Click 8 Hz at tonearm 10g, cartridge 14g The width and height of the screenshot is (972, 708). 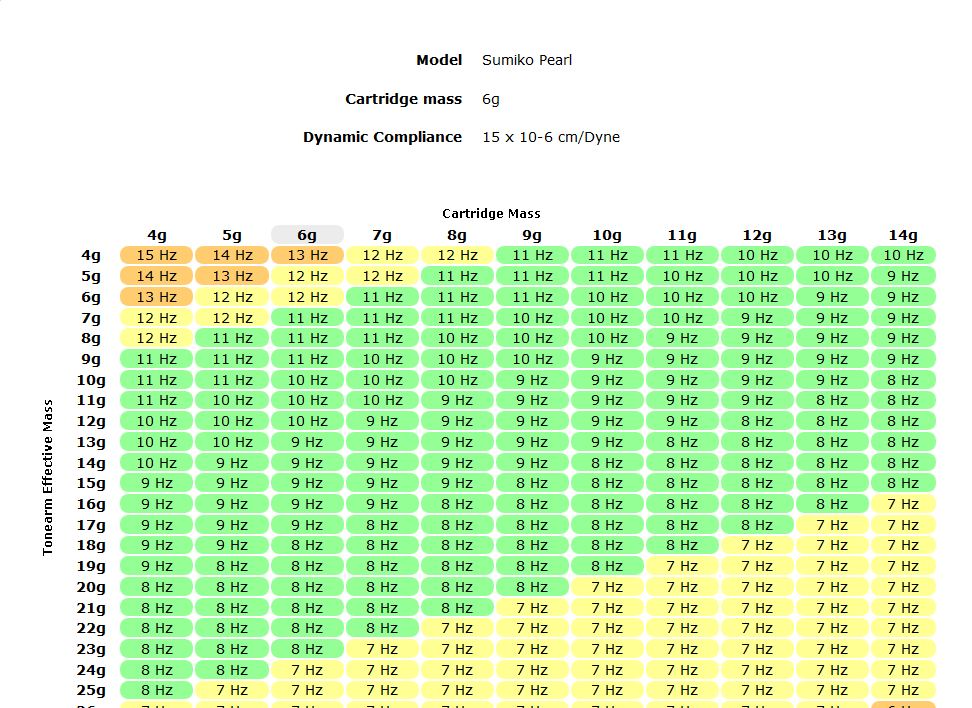903,380
